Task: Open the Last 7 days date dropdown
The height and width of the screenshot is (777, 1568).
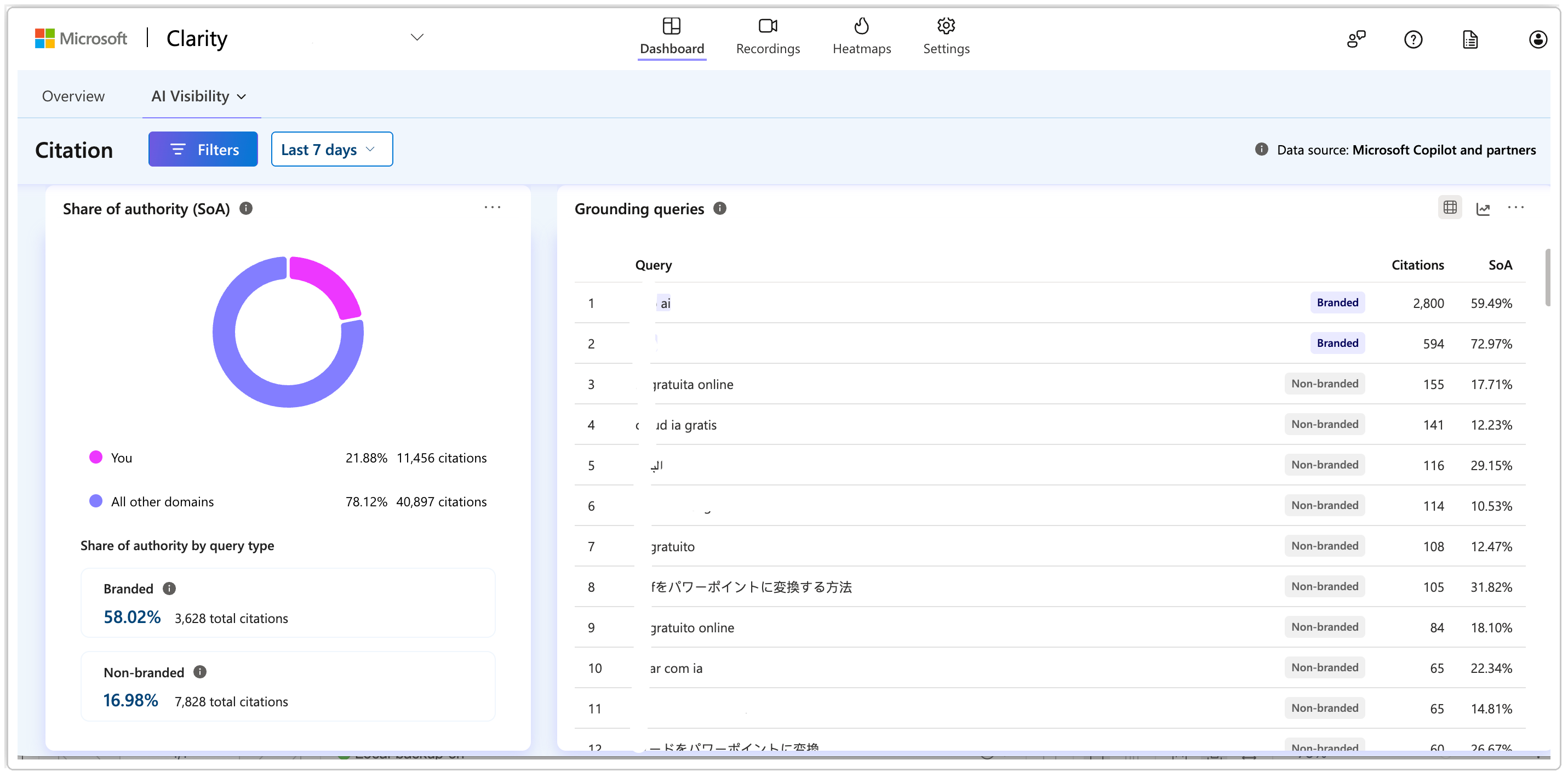Action: (332, 149)
